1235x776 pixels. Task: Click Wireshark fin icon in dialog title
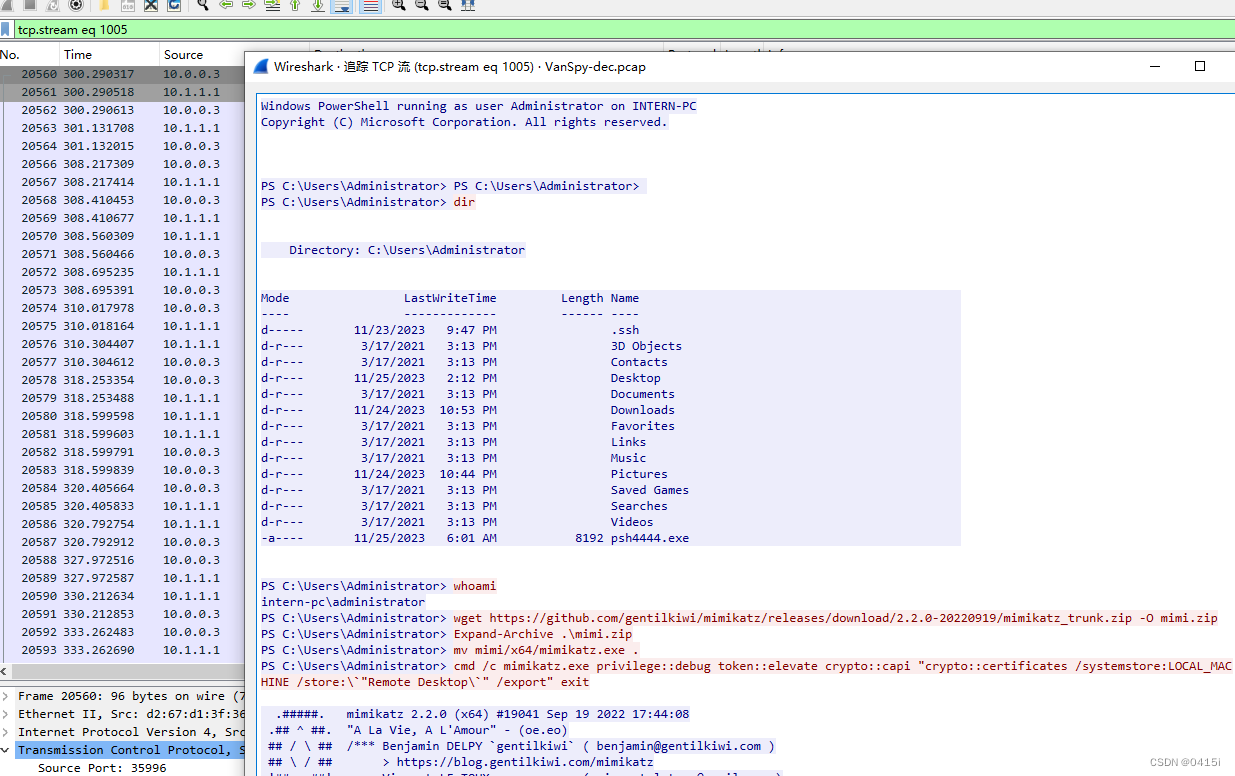(x=261, y=67)
